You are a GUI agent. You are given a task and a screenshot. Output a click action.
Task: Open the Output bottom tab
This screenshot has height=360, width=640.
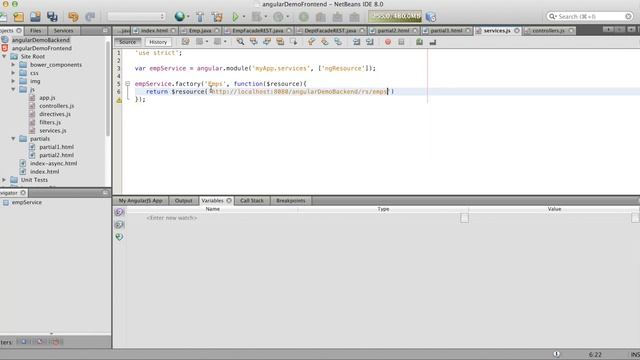click(183, 200)
